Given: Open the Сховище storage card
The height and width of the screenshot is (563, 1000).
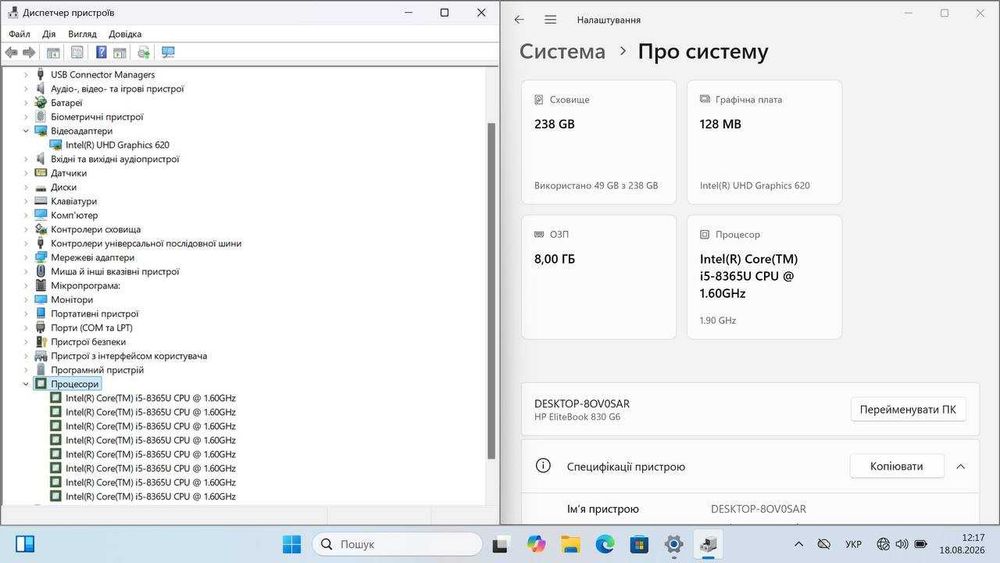Looking at the screenshot, I should tap(598, 142).
